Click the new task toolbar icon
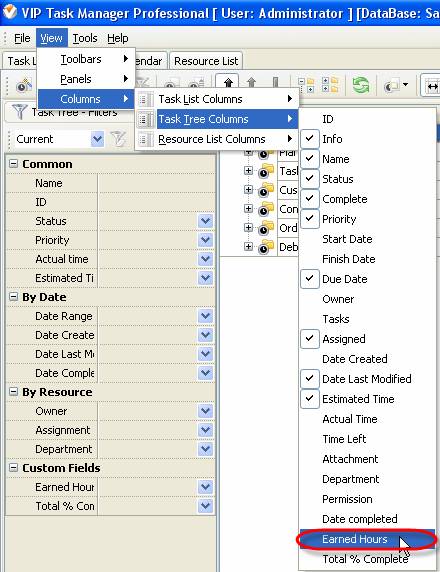 click(x=24, y=85)
